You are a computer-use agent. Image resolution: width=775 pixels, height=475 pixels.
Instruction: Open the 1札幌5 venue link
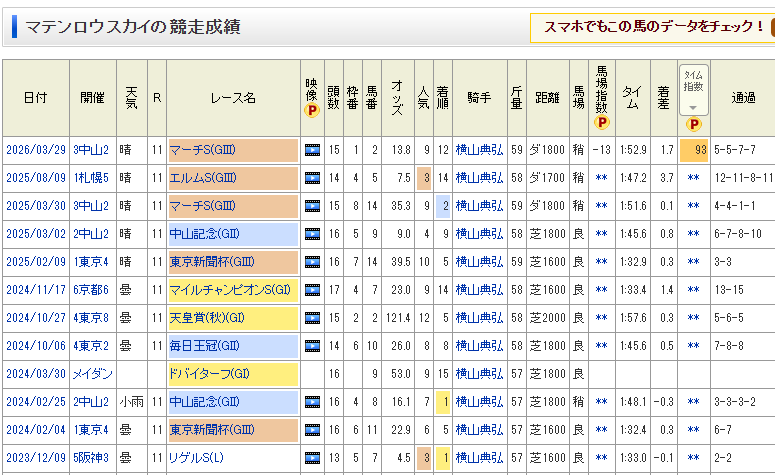coord(90,178)
